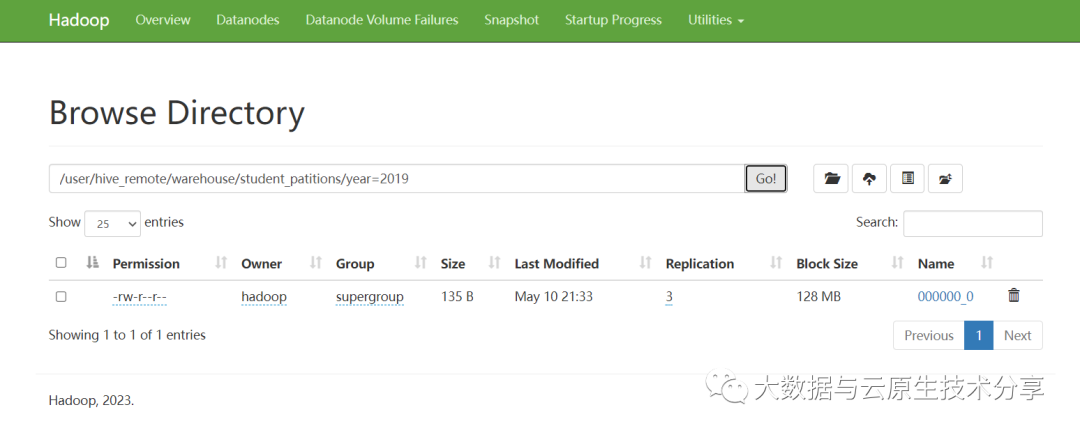Screen dimensions: 1080x435
Task: Expand the Utilities menu in the navbar
Action: (716, 20)
